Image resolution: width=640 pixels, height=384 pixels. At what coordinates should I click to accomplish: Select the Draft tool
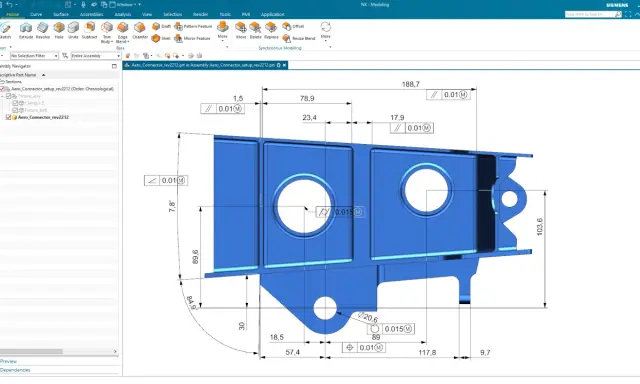(x=161, y=26)
